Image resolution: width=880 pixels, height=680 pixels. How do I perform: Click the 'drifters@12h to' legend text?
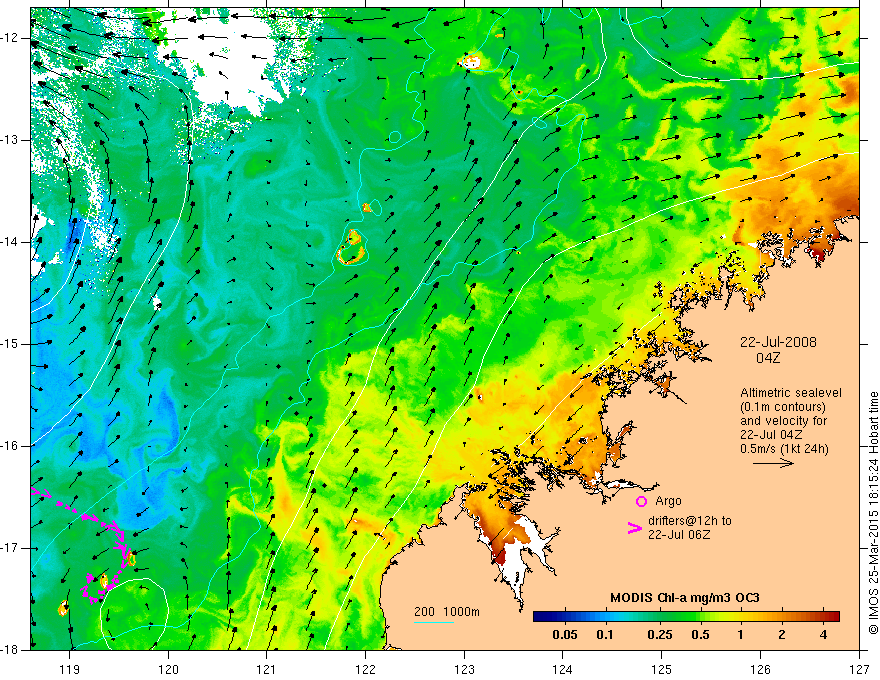[690, 521]
